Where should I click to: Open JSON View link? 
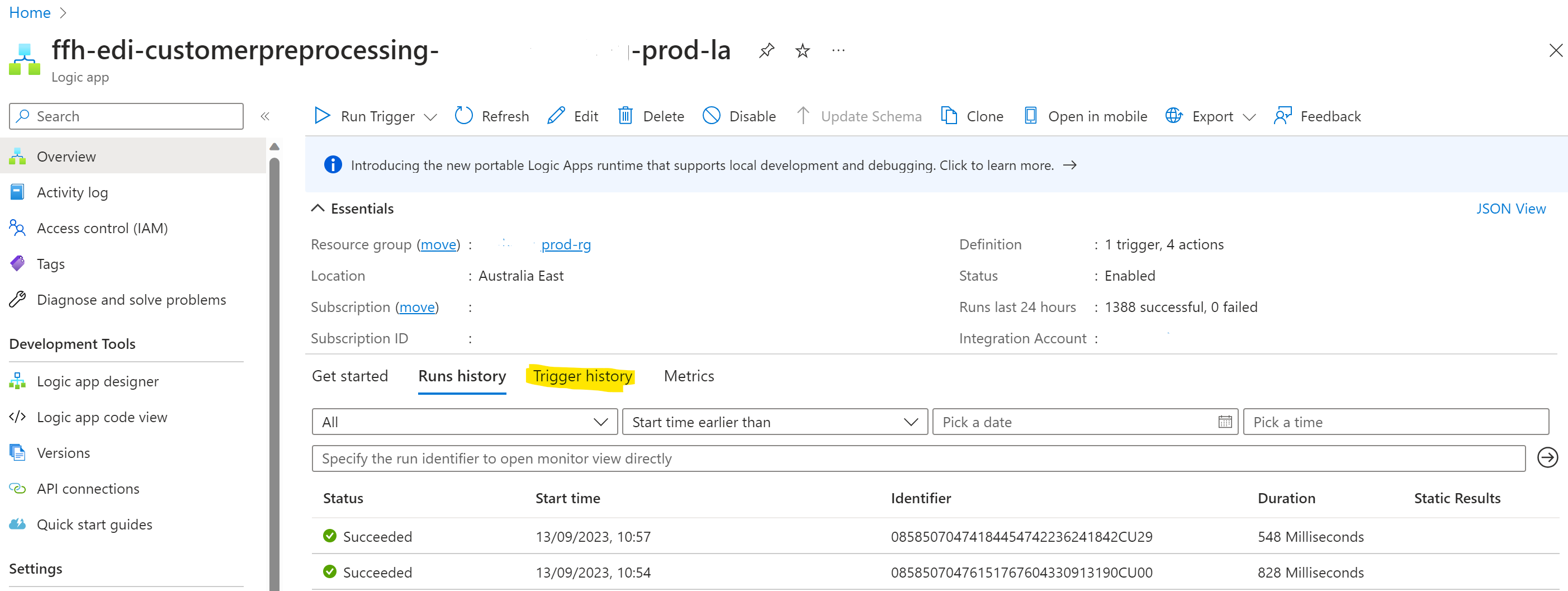tap(1510, 209)
